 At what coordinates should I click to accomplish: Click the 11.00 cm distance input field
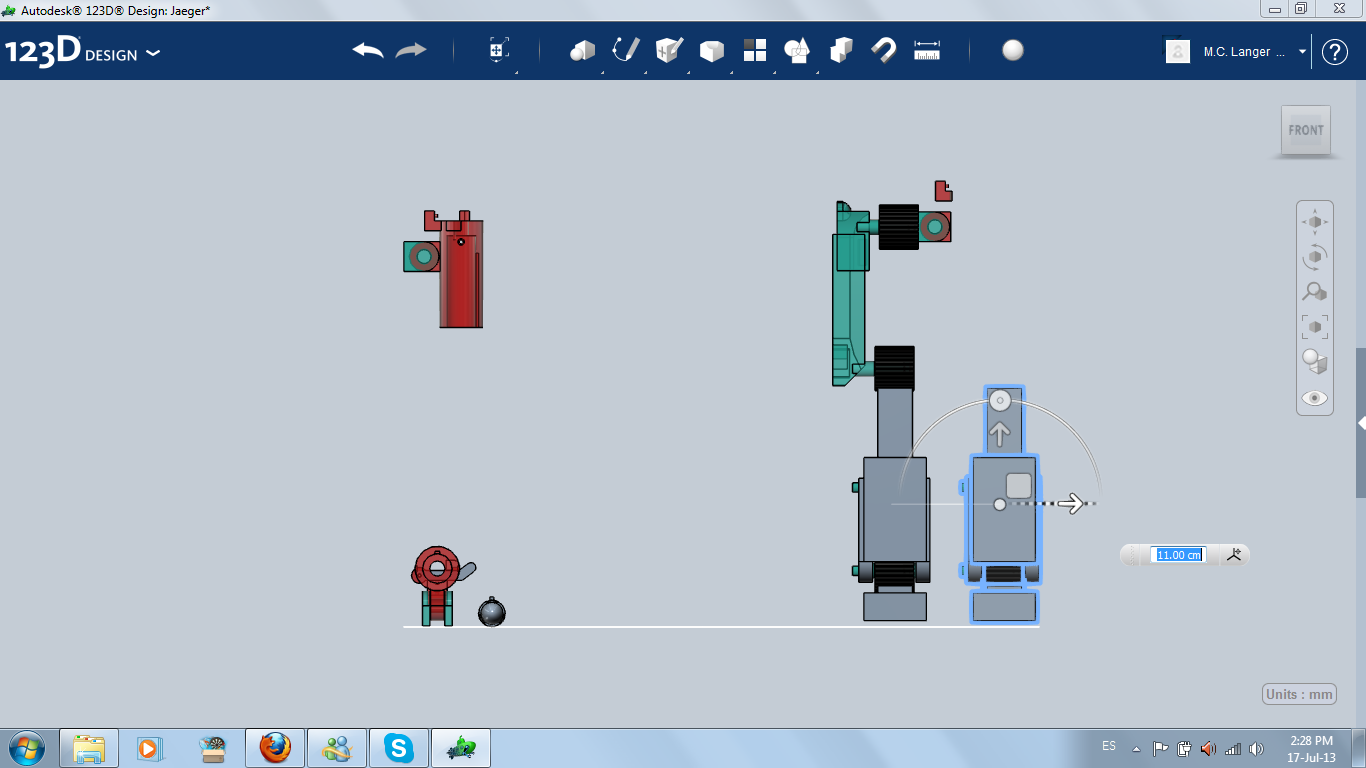coord(1178,555)
